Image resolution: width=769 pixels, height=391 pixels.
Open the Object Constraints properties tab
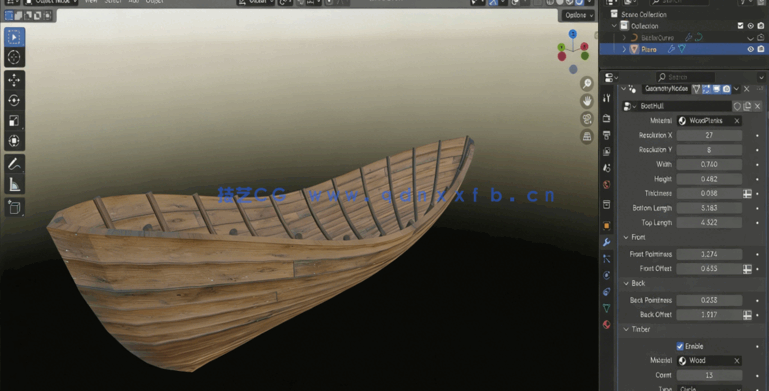pos(607,291)
